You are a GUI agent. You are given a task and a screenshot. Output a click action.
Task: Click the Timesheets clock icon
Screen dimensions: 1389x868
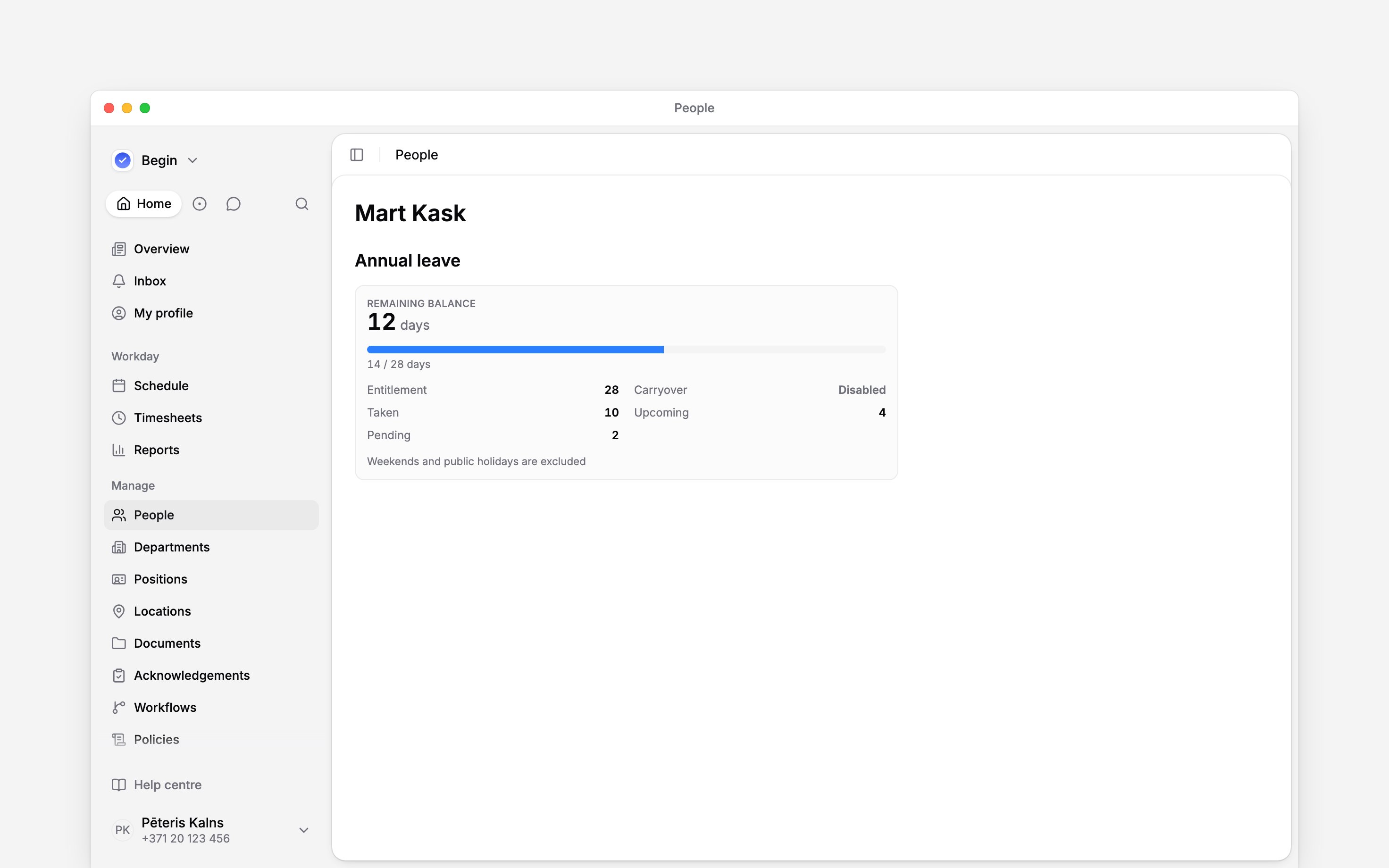tap(119, 418)
